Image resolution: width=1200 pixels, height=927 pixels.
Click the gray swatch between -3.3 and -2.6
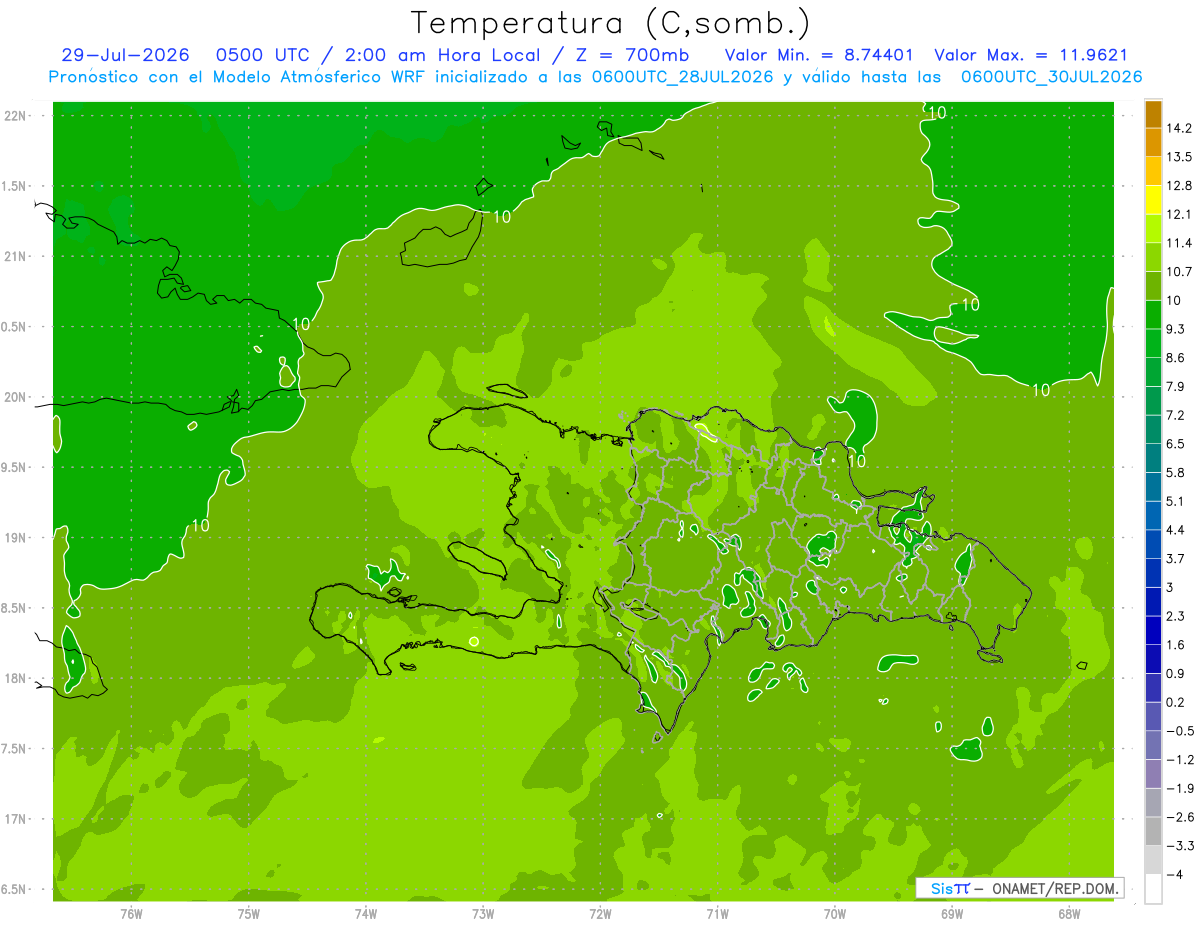point(1152,830)
